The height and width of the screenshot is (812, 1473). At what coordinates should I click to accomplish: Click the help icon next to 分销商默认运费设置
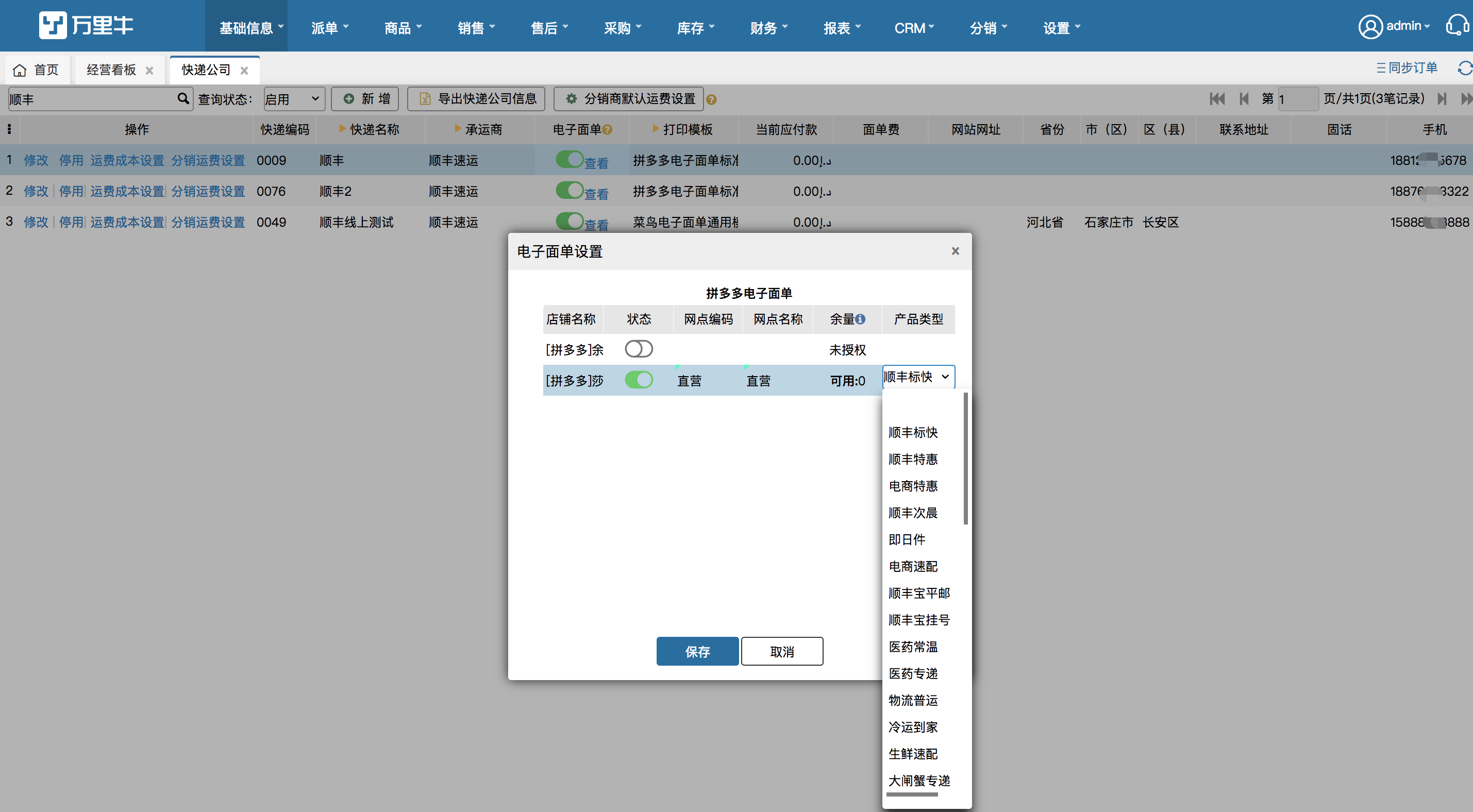point(711,99)
